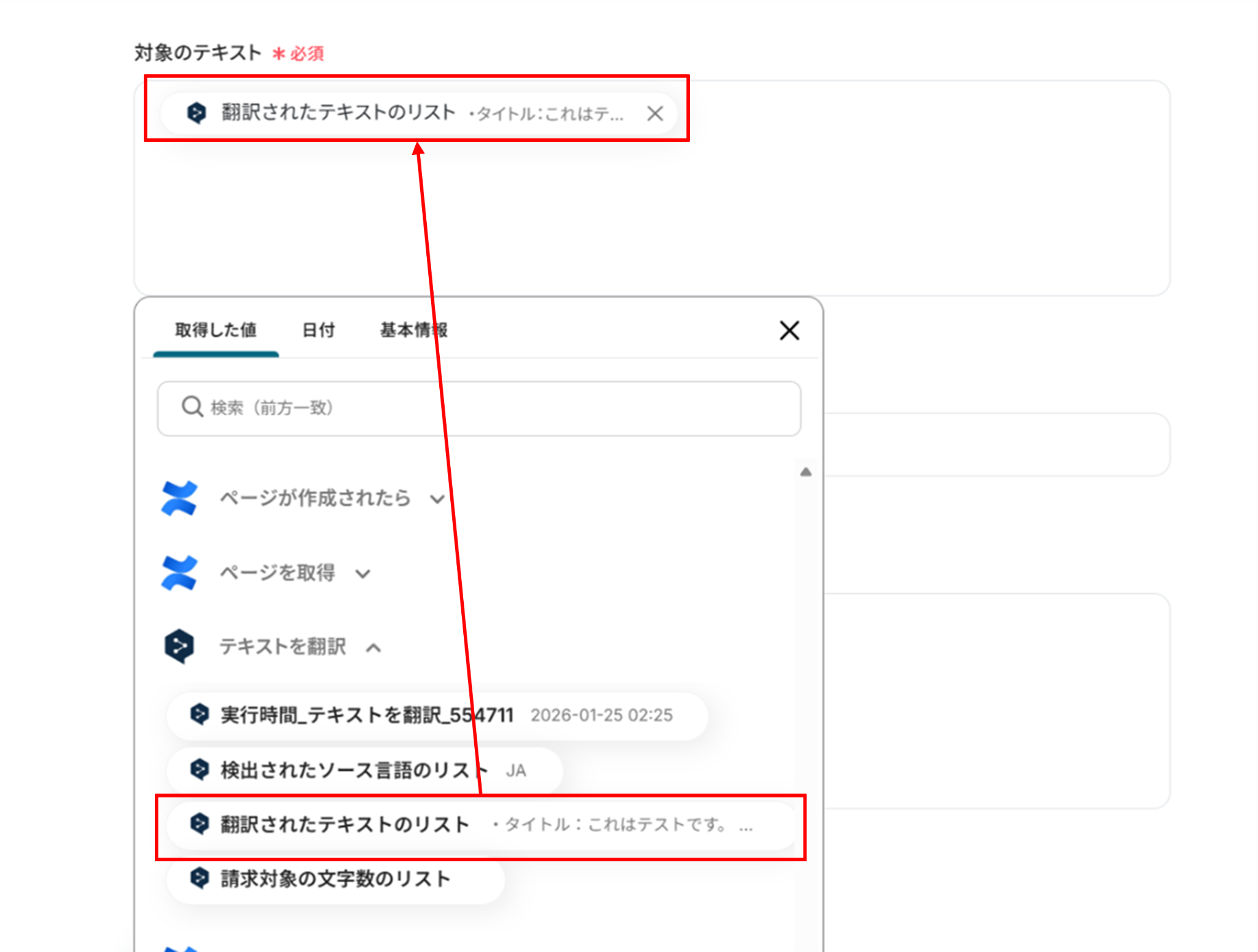
Task: Remove the 翻訳されたテキストのリスト chip with X
Action: pos(655,113)
